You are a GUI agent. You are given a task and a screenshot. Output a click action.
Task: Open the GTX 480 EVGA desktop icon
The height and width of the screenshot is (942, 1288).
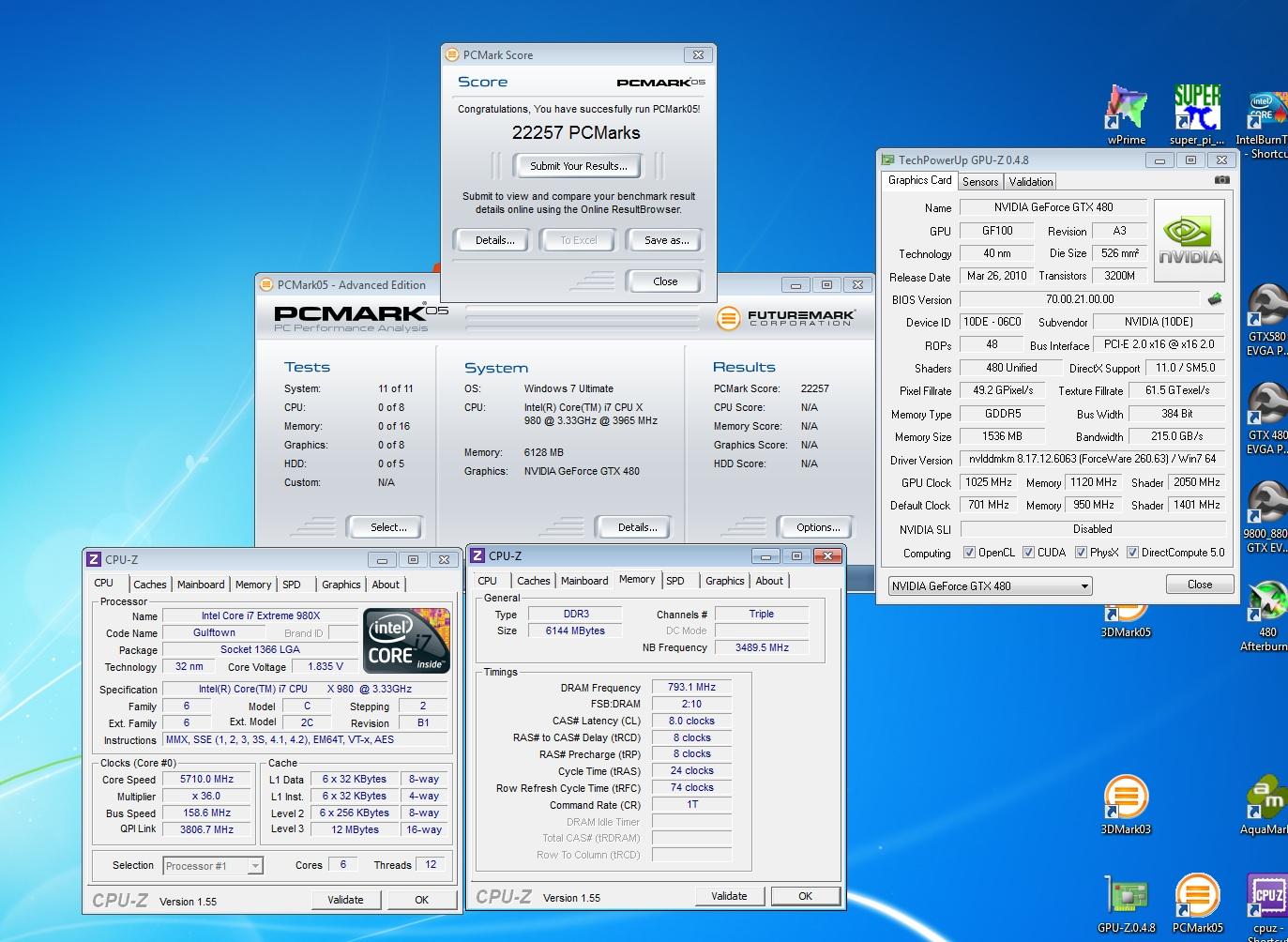pos(1266,418)
